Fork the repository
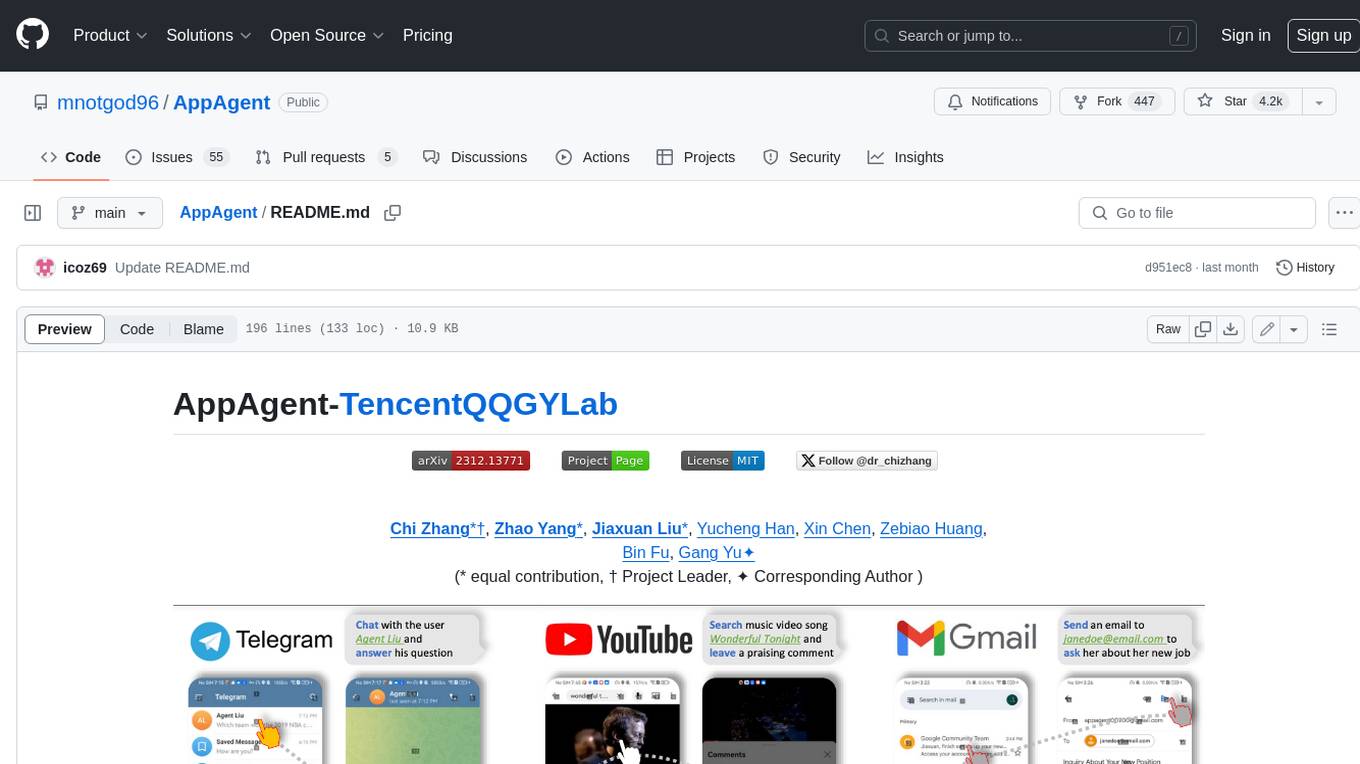 (x=1115, y=102)
